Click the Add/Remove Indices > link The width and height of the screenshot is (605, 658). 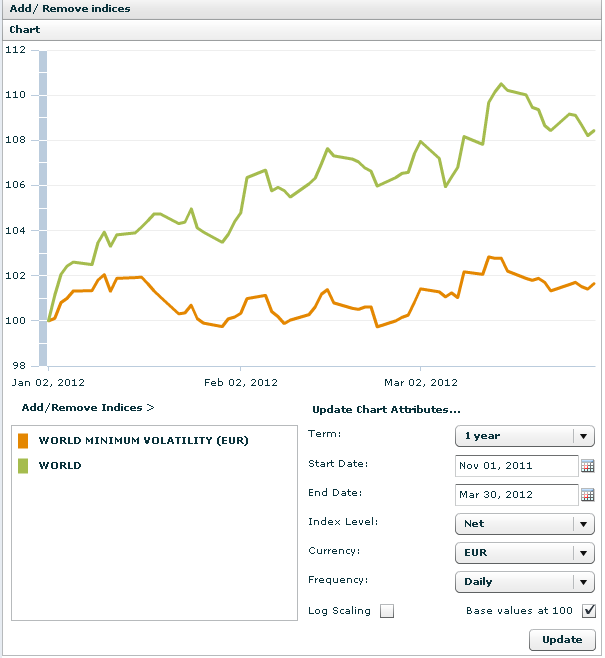click(x=88, y=408)
